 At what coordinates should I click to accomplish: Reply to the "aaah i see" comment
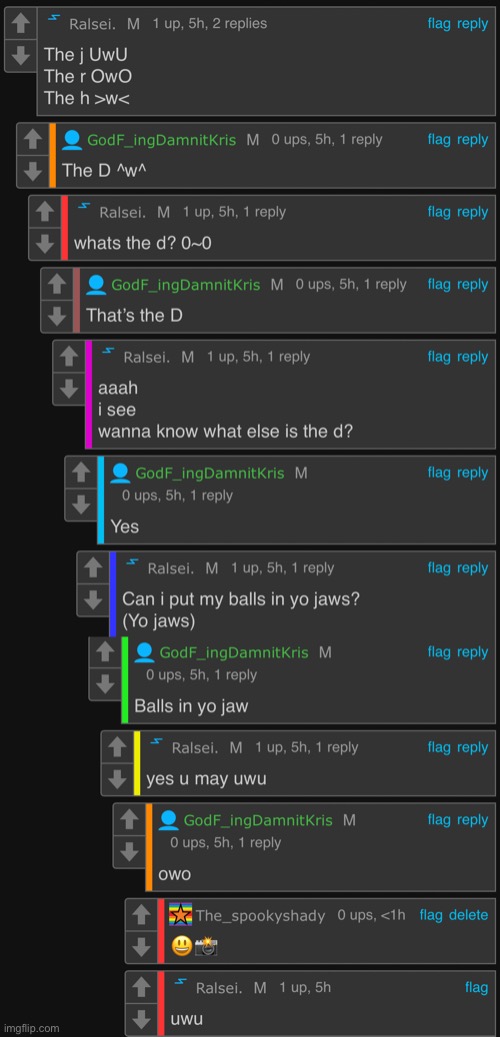[x=472, y=357]
